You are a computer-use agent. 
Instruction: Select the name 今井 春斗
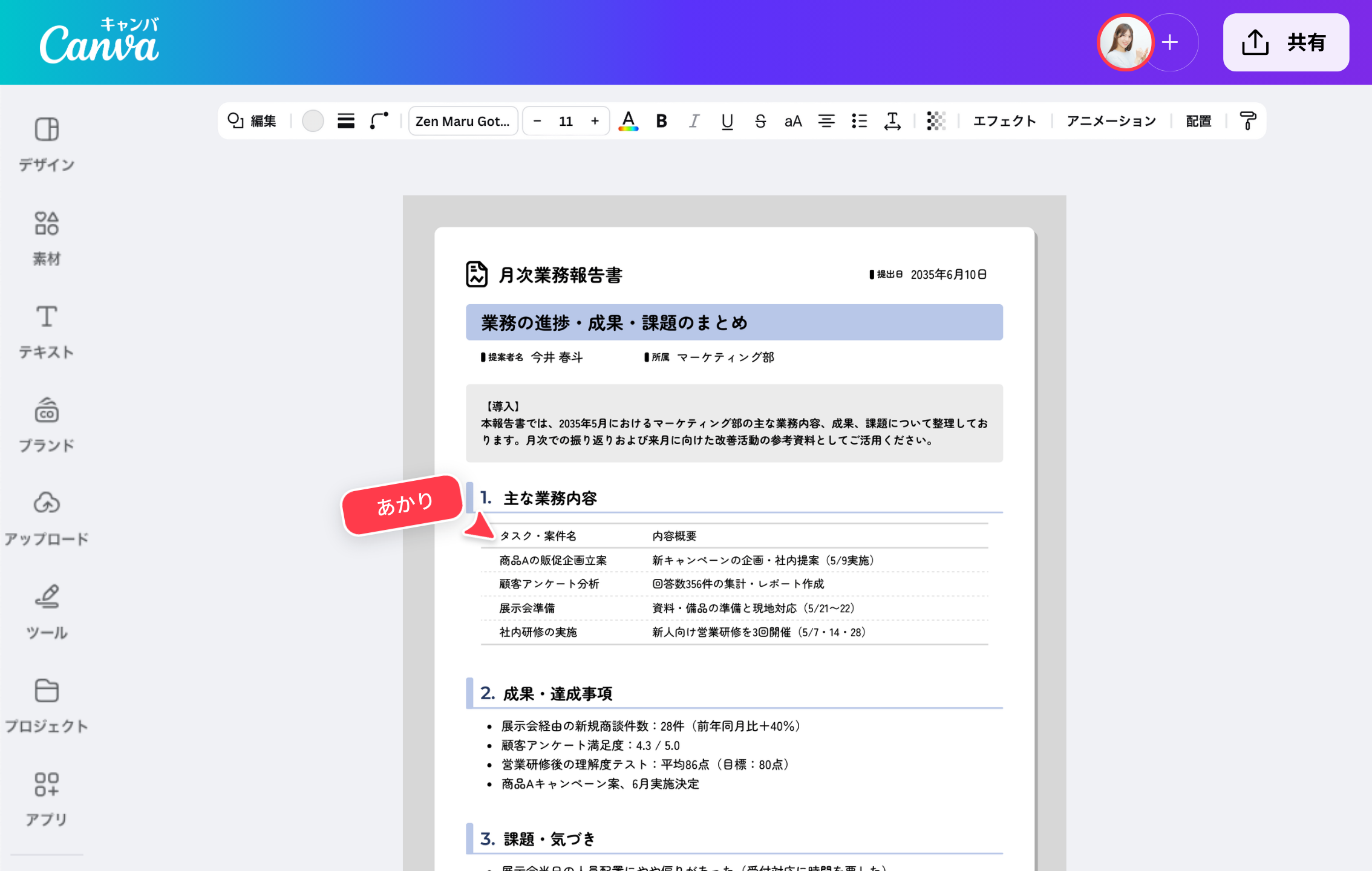click(557, 357)
